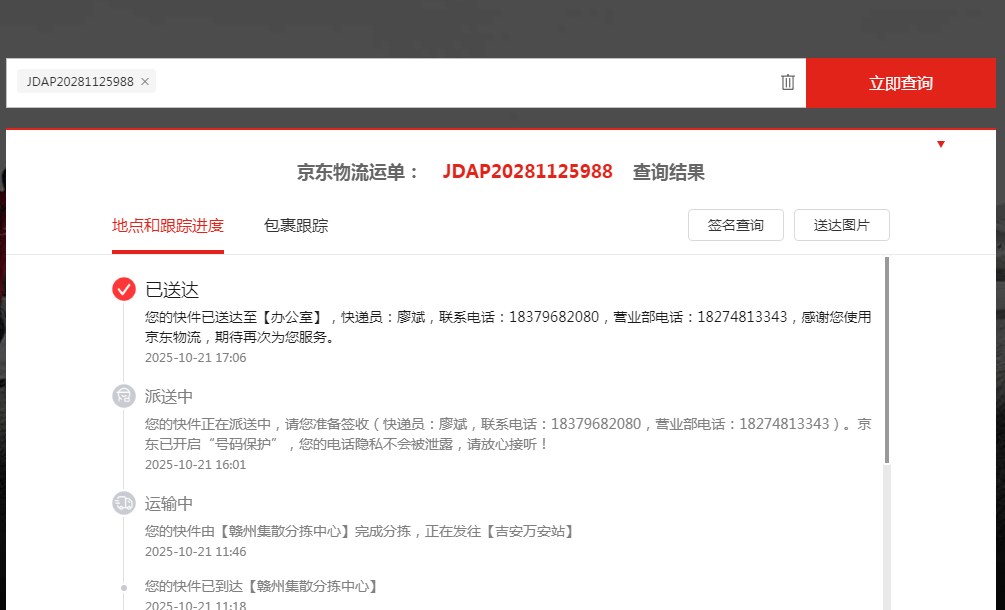Image resolution: width=1005 pixels, height=610 pixels.
Task: Click the timeline dot for 已到达赣州集散分拣中心
Action: point(124,587)
